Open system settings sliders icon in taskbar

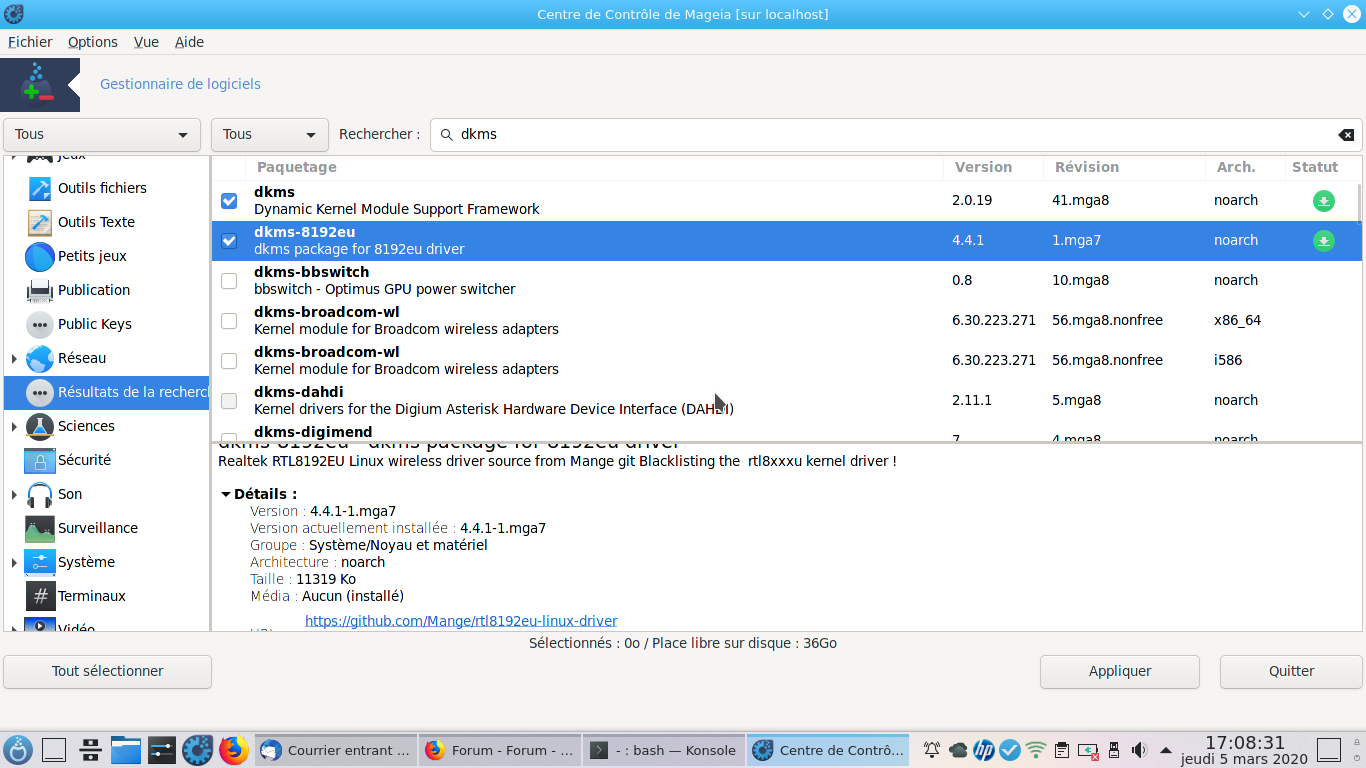(x=161, y=750)
